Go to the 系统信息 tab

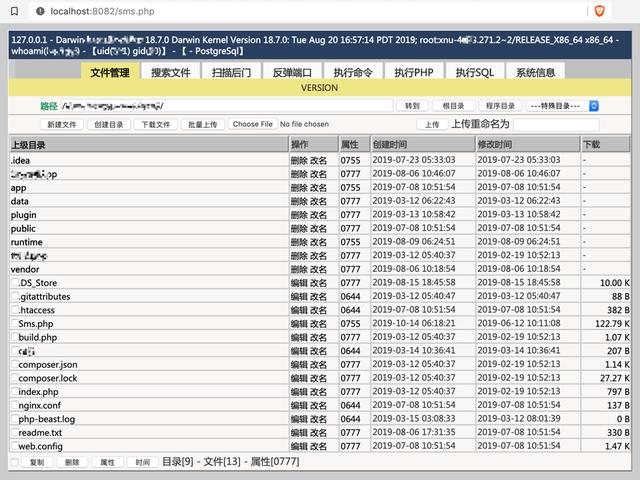click(x=535, y=73)
